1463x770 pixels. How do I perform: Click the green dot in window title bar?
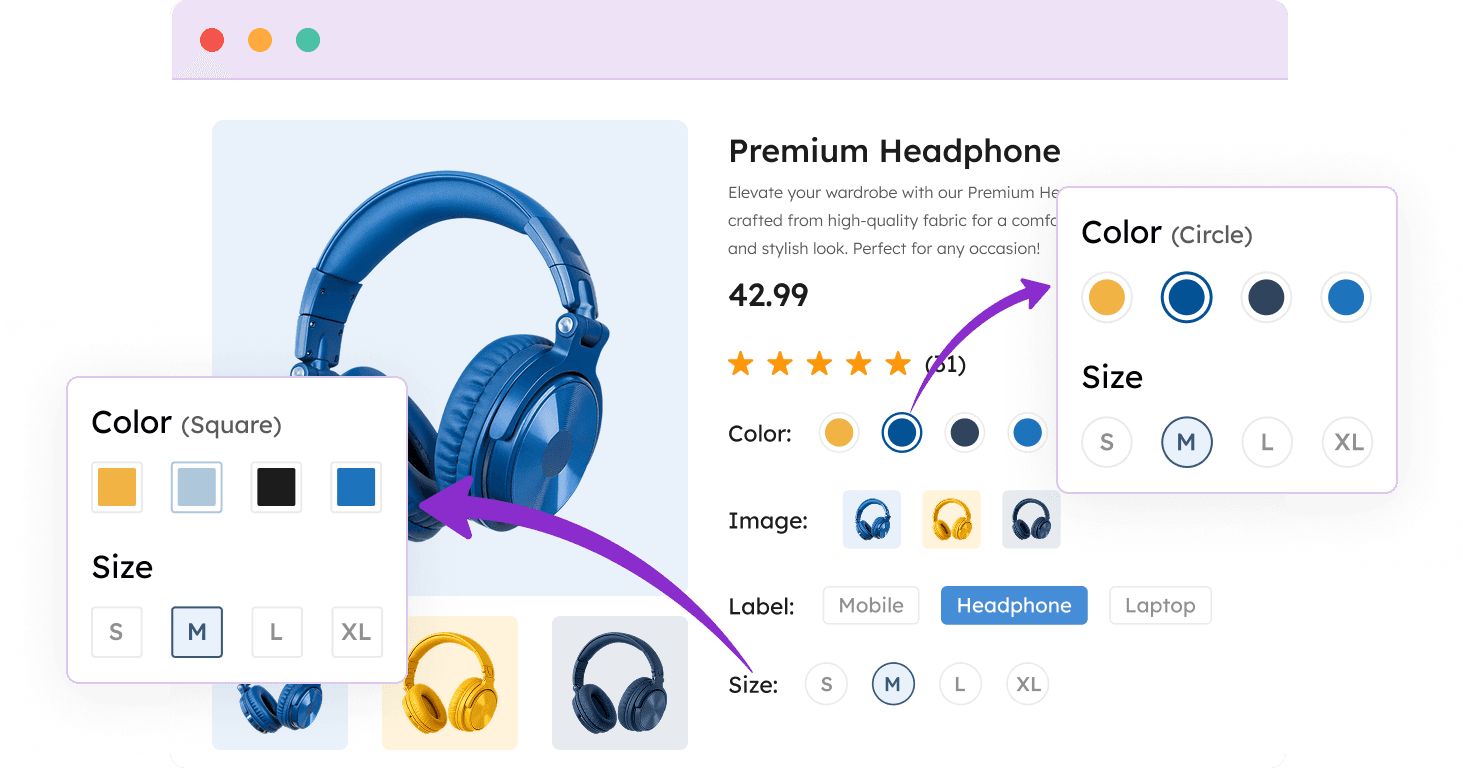(x=308, y=40)
